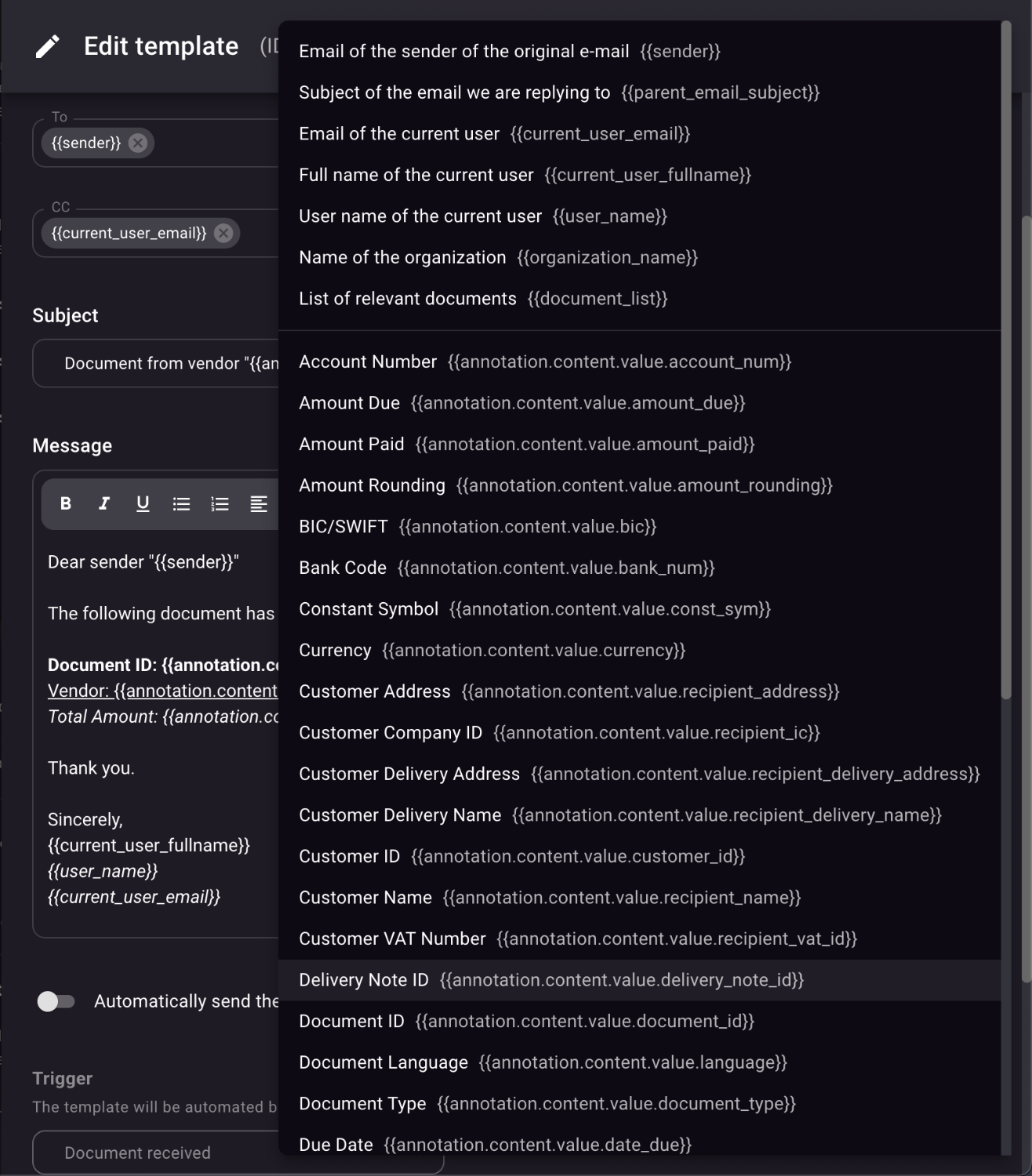The image size is (1032, 1176).
Task: Click the To recipients field
Action: point(155,143)
